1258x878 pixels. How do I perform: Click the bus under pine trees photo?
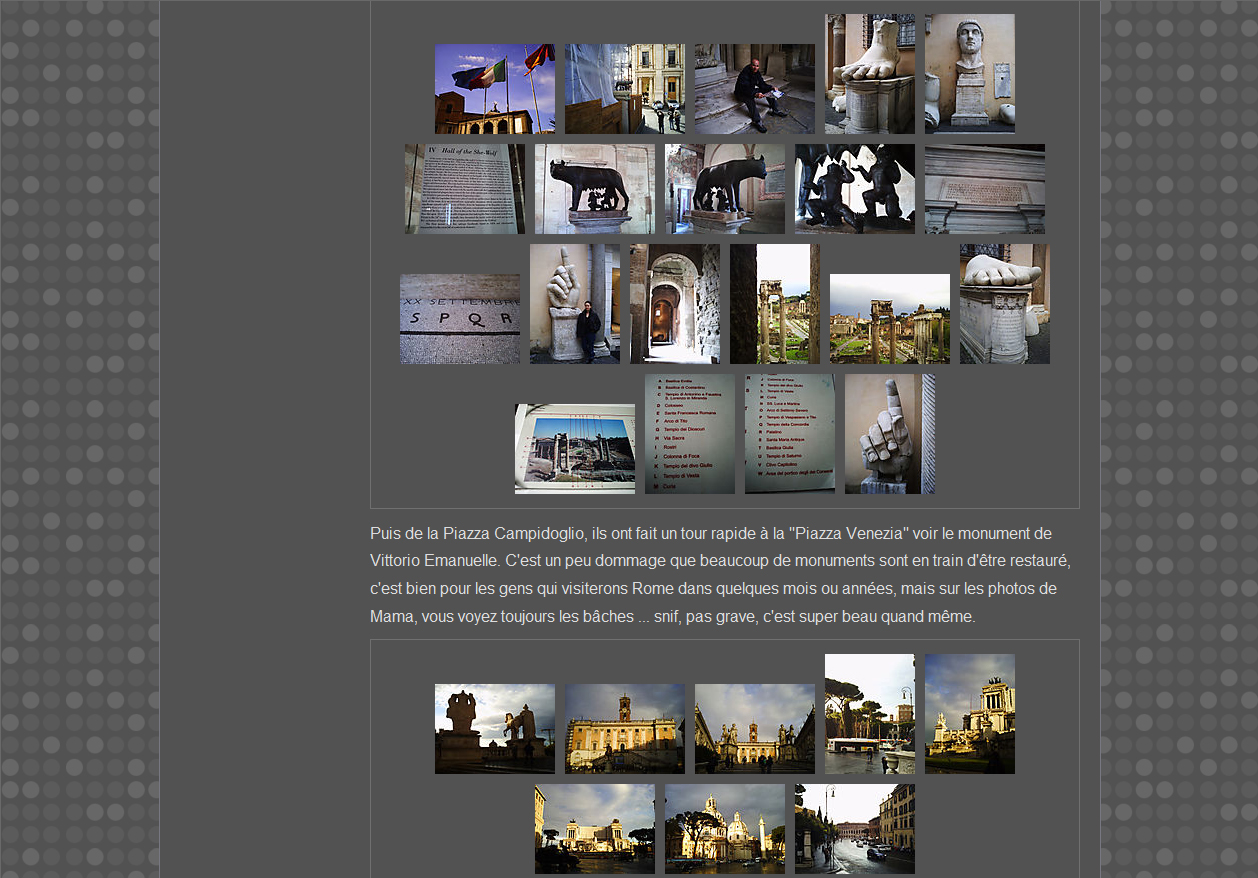[x=869, y=714]
